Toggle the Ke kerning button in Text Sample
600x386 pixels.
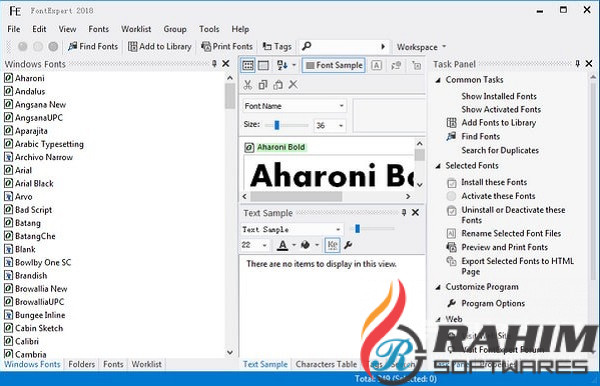coord(332,245)
